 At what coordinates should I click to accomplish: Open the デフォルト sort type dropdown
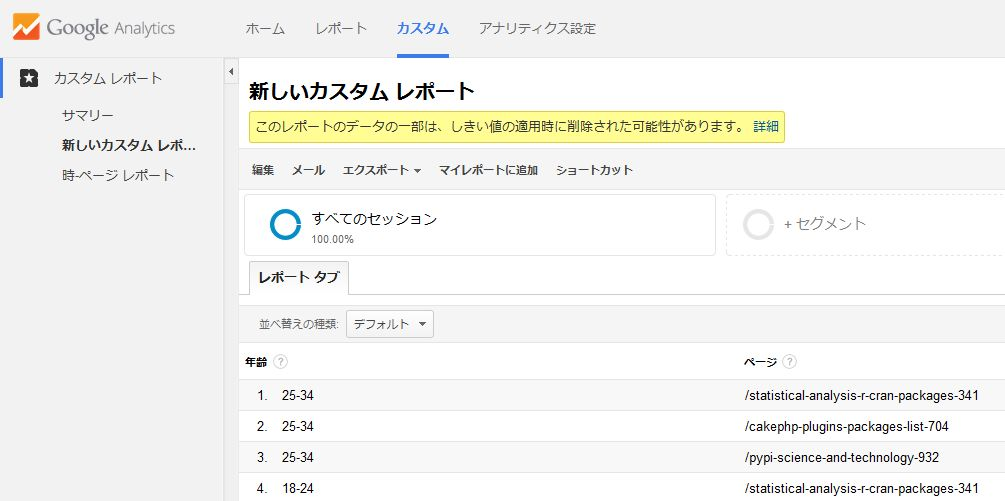point(390,324)
